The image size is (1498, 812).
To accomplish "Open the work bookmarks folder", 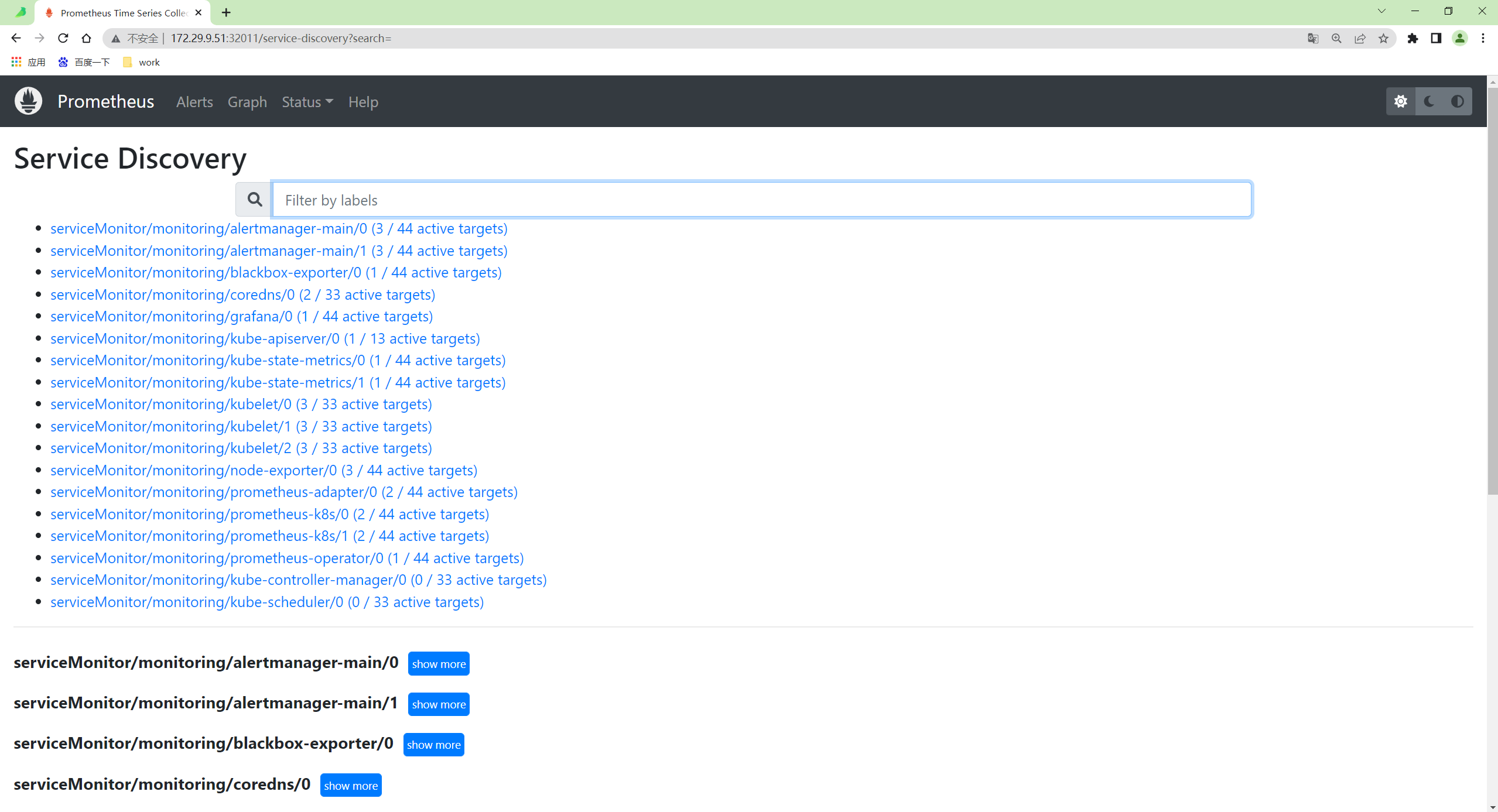I will tap(141, 62).
